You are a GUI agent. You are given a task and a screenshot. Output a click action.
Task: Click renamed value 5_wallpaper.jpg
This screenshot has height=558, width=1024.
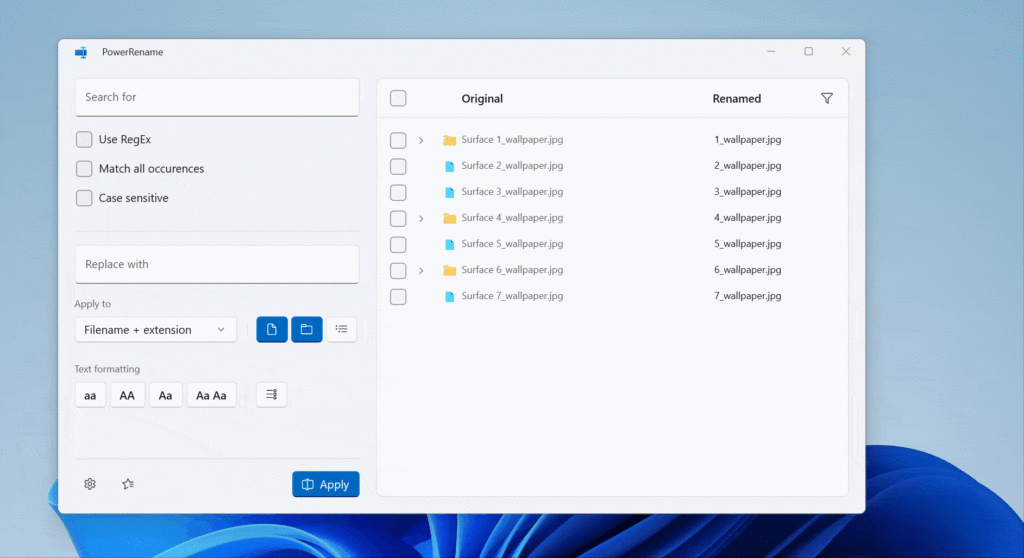(747, 244)
